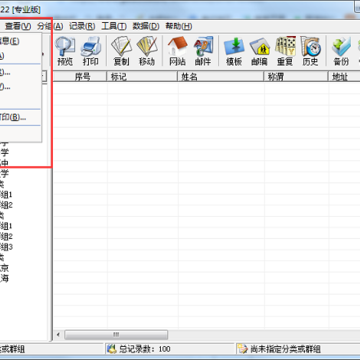The width and height of the screenshot is (360, 360).
Task: Select the 复制 copy records icon
Action: (x=121, y=51)
